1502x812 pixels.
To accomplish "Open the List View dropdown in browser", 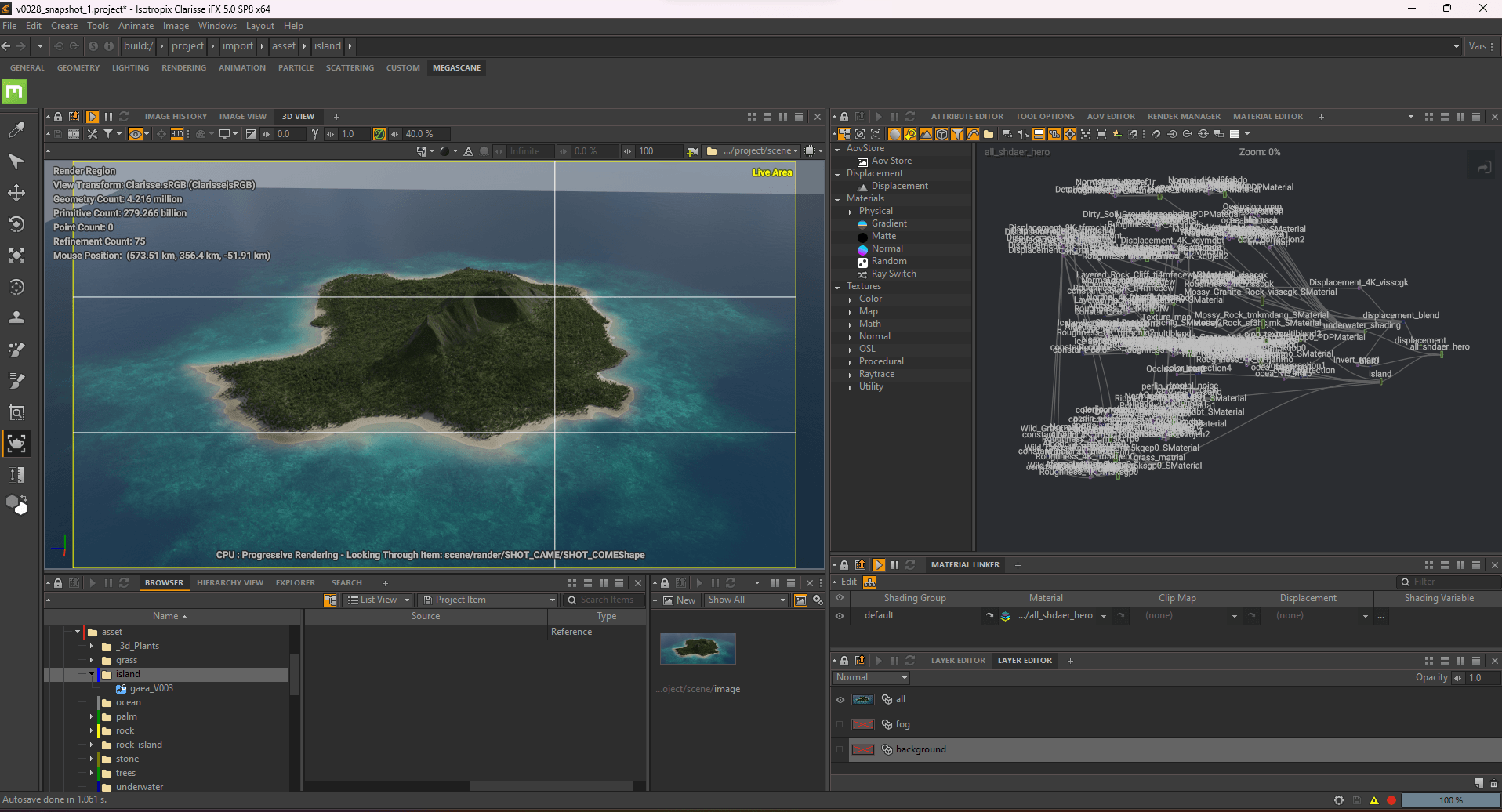I will [379, 600].
